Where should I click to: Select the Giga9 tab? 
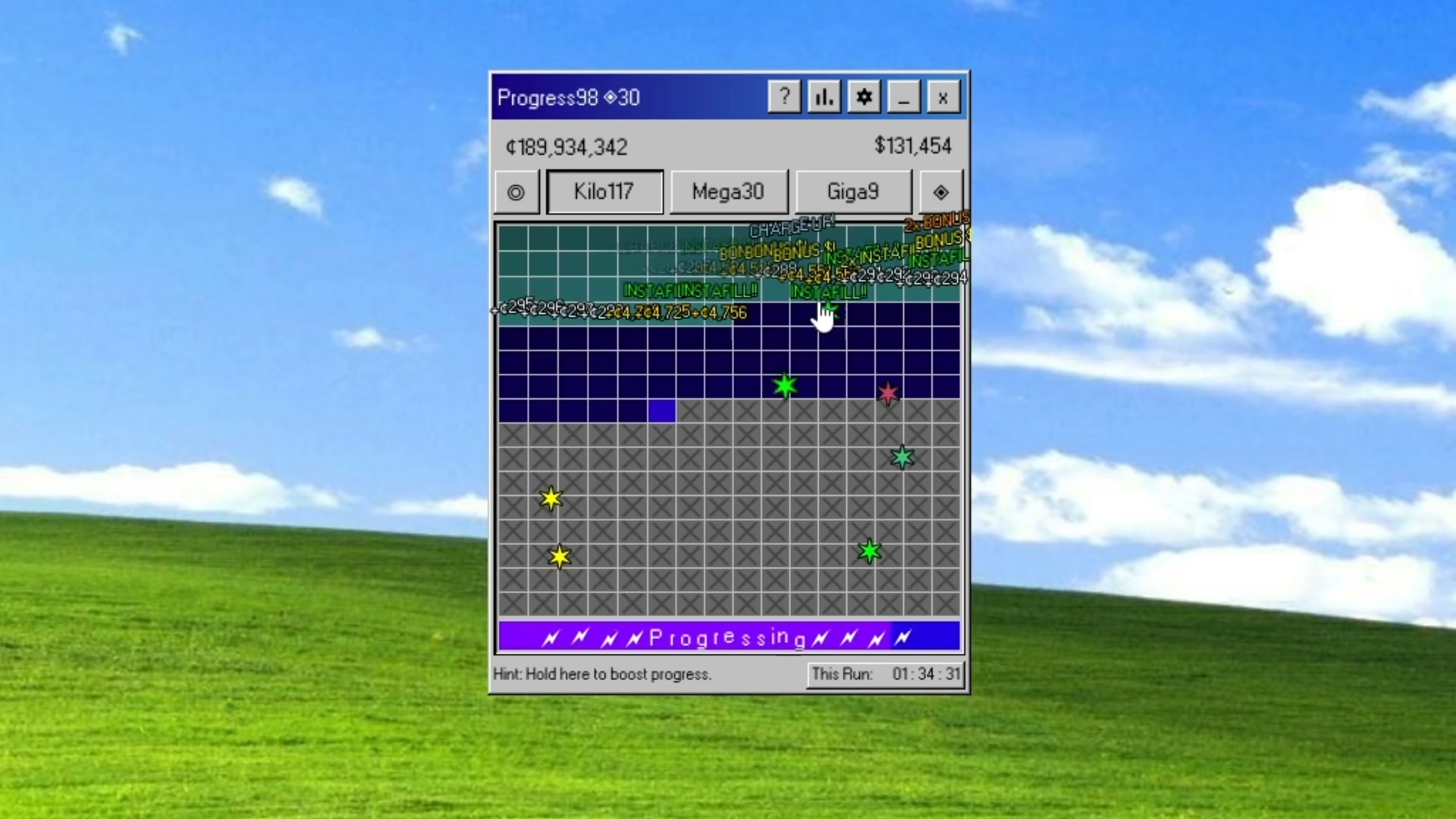pyautogui.click(x=853, y=192)
